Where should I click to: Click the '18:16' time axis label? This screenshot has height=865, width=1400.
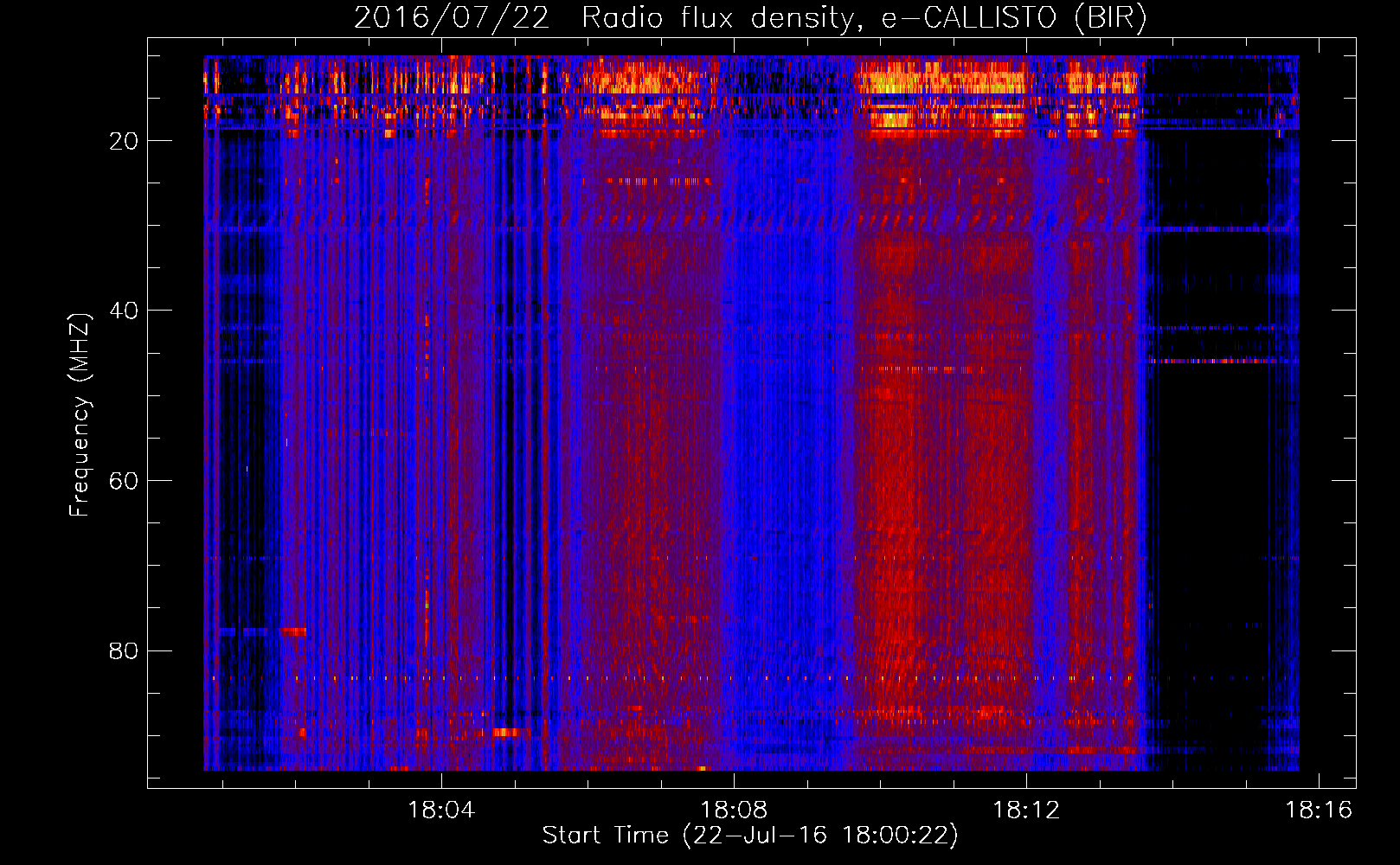pyautogui.click(x=1319, y=811)
